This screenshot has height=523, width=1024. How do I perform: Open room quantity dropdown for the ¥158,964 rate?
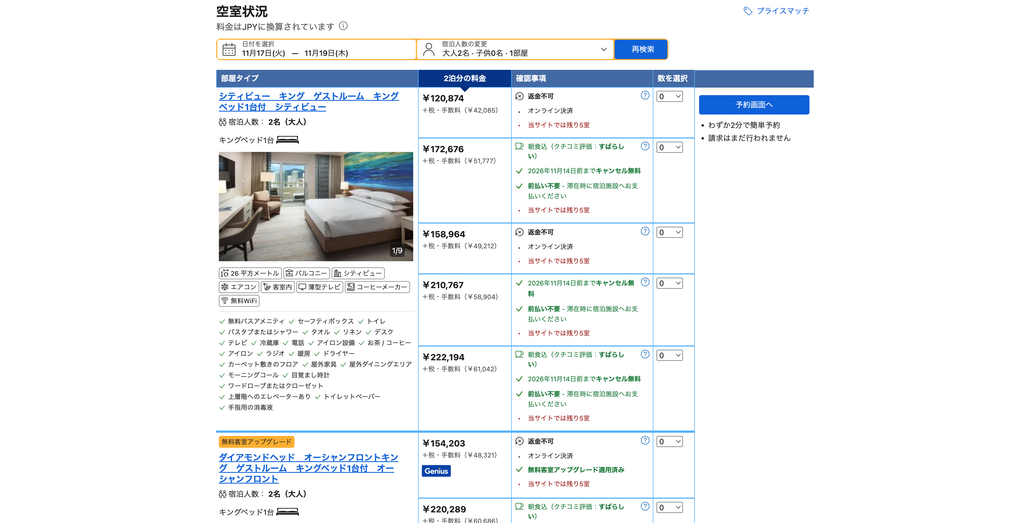point(669,232)
